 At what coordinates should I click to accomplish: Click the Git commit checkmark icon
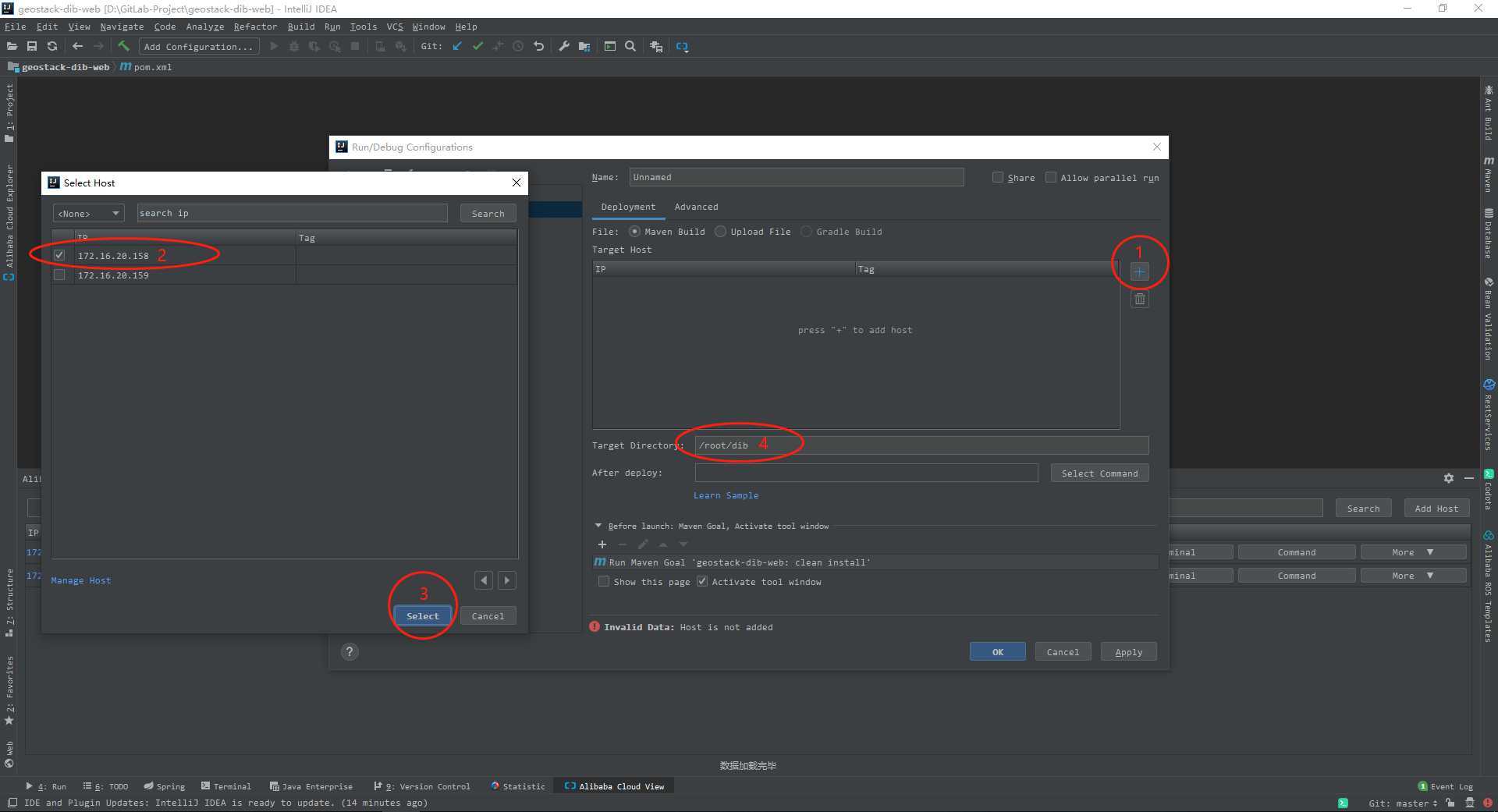(477, 47)
